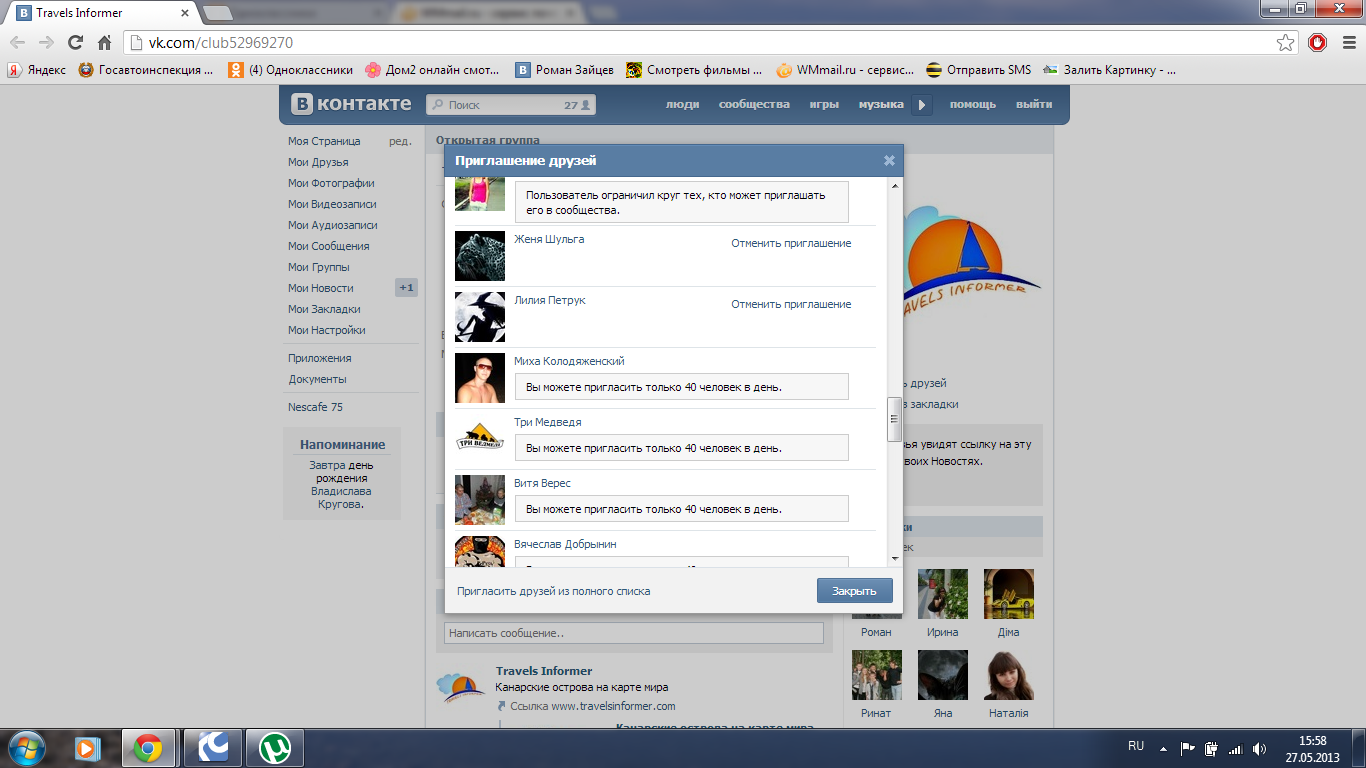Open member Роман avatar

[877, 594]
